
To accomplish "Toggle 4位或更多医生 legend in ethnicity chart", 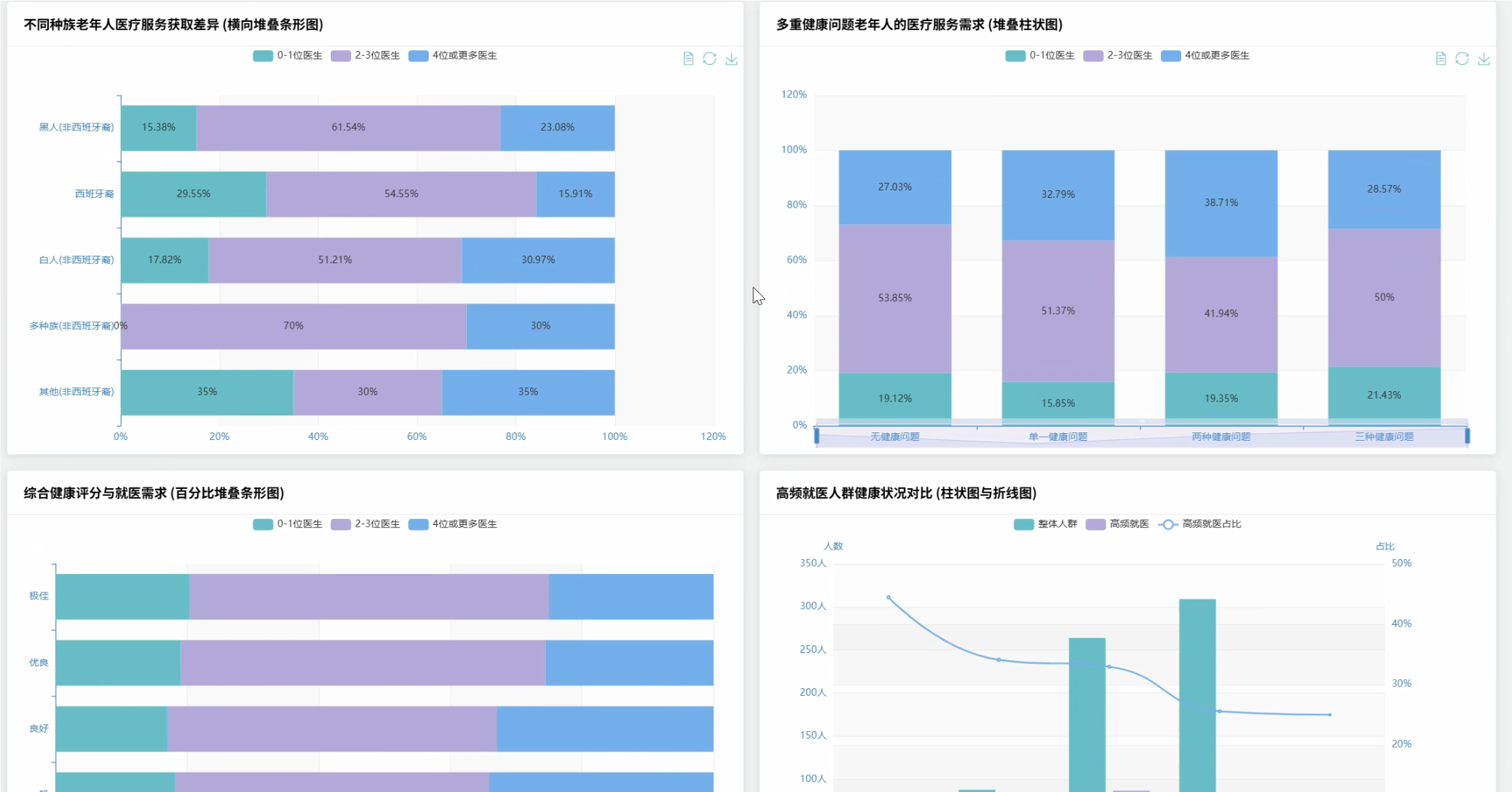I will coord(453,56).
